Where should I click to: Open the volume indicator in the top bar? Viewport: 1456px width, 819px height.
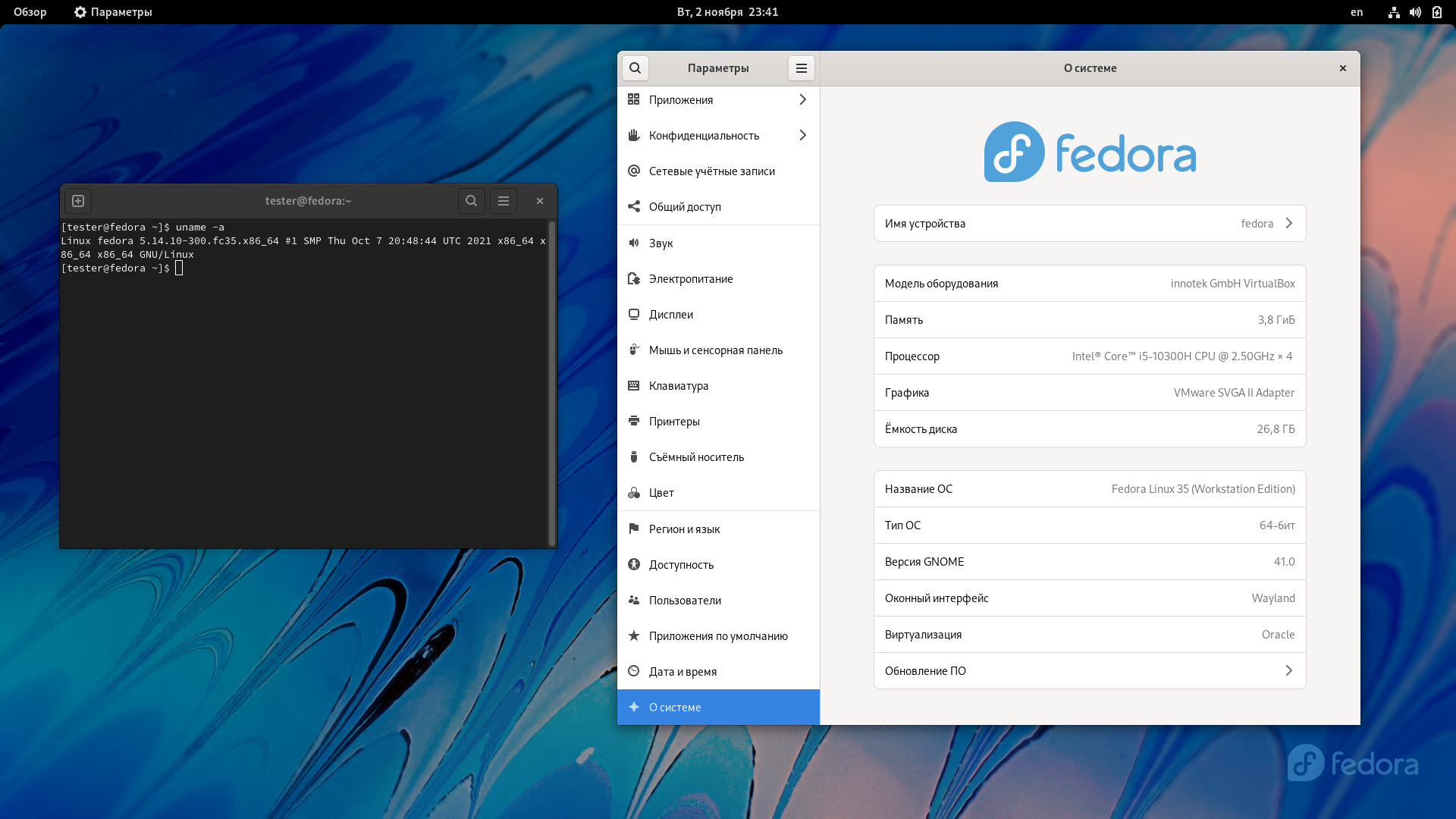tap(1415, 12)
